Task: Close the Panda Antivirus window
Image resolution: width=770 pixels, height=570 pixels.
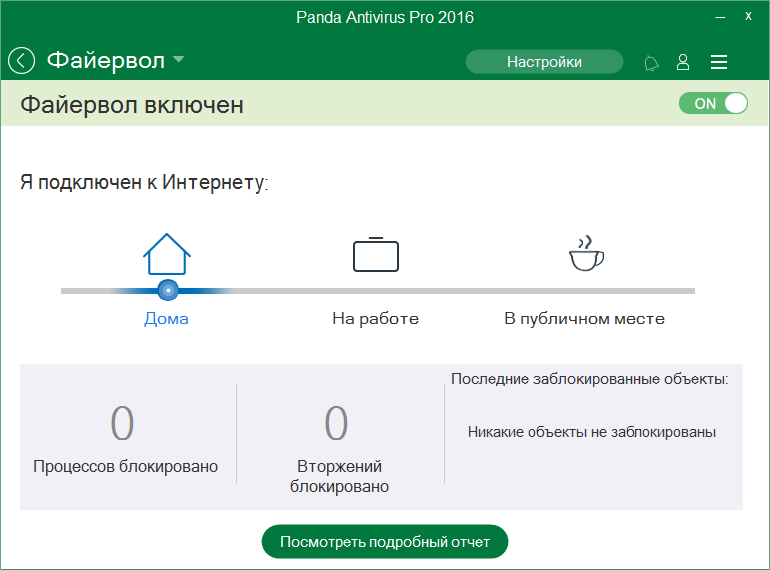Action: (x=748, y=16)
